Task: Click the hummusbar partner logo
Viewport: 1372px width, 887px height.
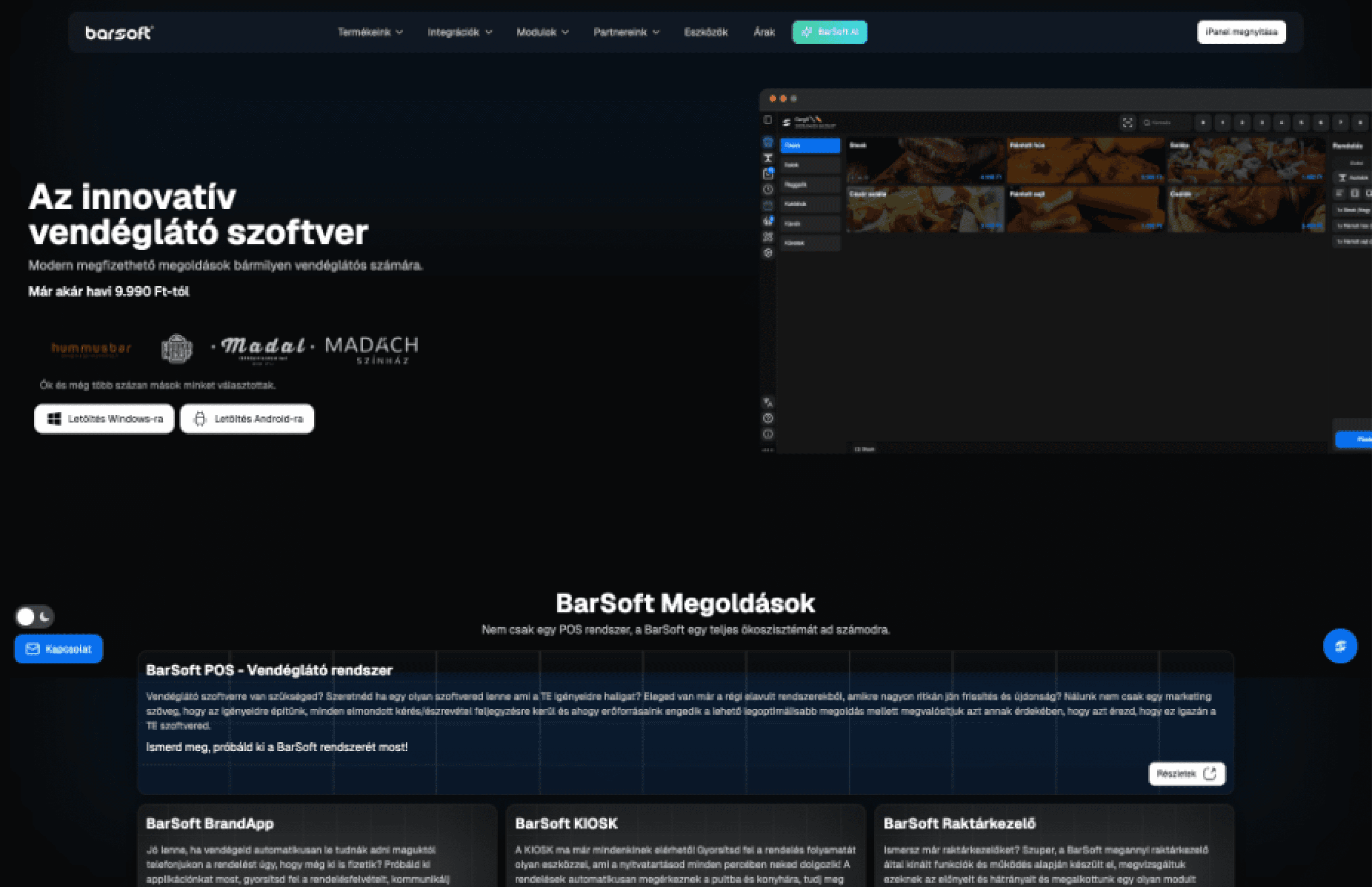Action: coord(91,349)
